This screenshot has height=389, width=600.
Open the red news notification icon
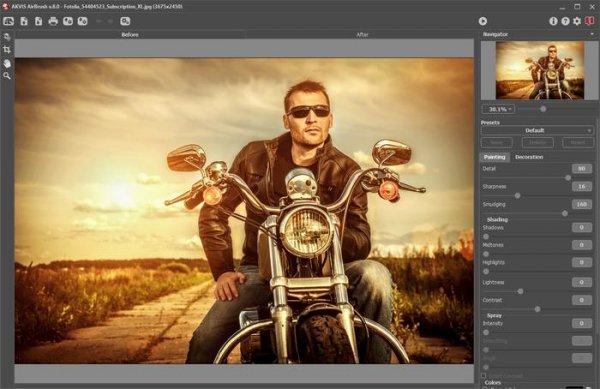pos(590,21)
